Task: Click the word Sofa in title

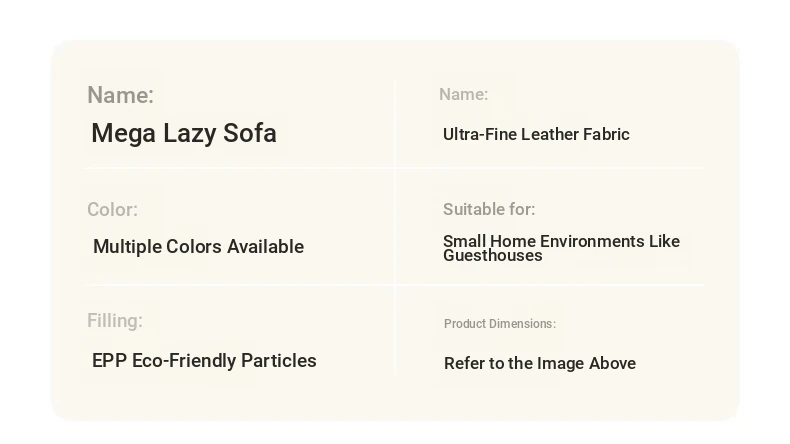Action: (250, 134)
